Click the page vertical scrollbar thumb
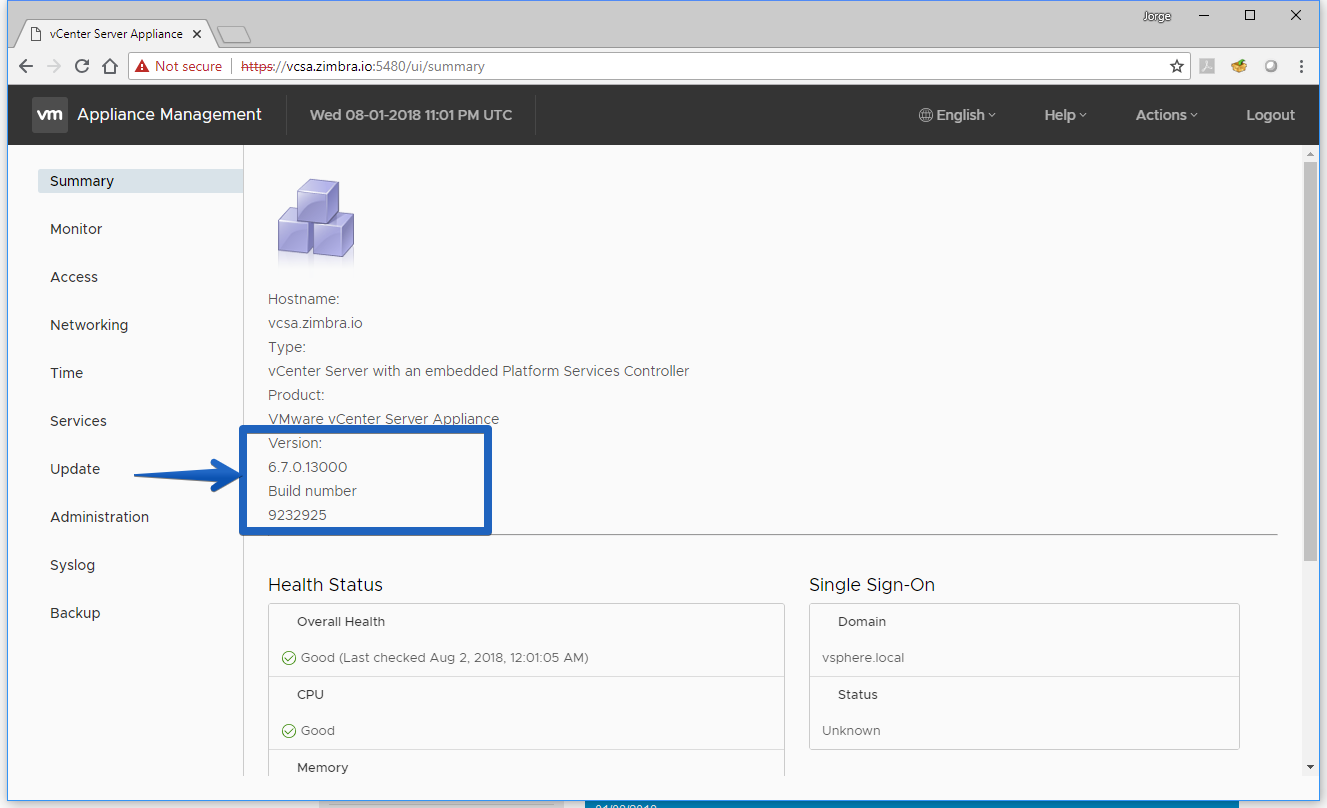The width and height of the screenshot is (1327, 808). (1310, 361)
